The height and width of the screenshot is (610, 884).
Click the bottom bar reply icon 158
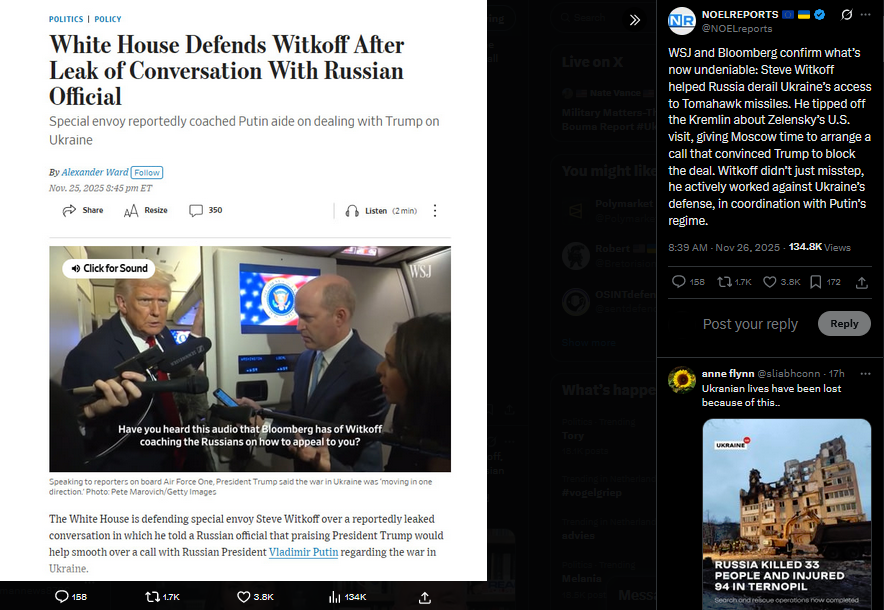click(61, 596)
